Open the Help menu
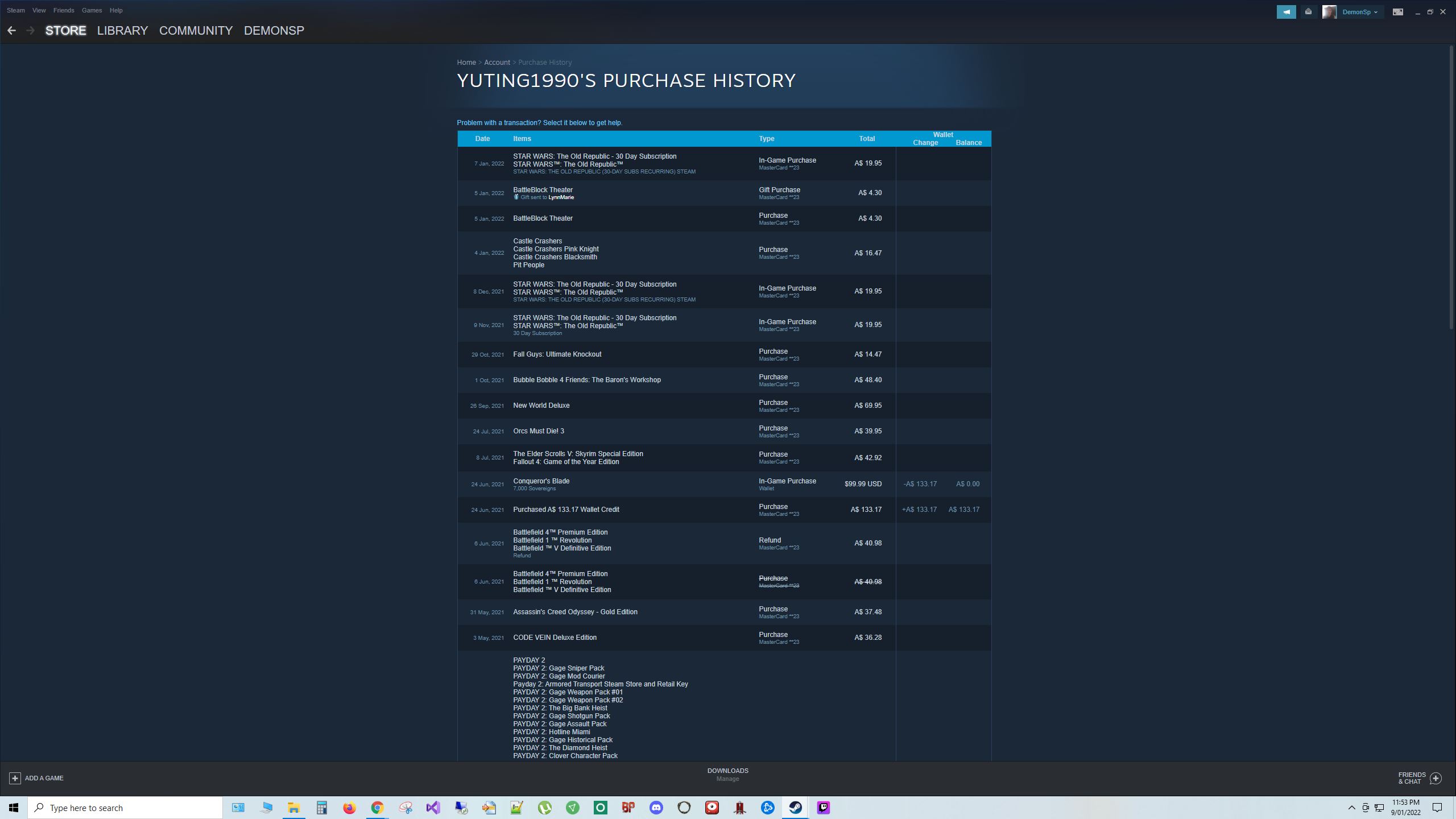This screenshot has width=1456, height=819. [116, 10]
